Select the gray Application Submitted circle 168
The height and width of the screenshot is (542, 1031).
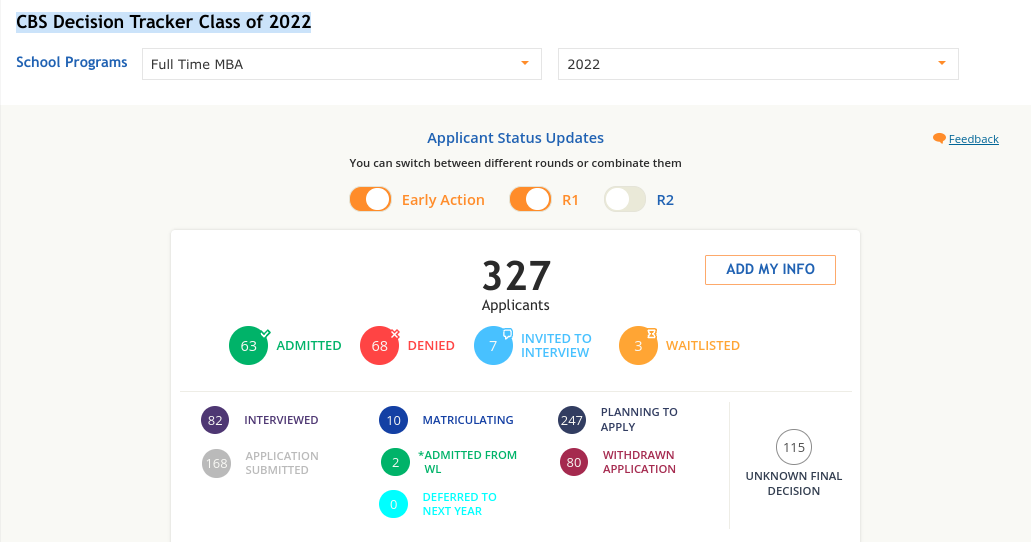pyautogui.click(x=216, y=463)
